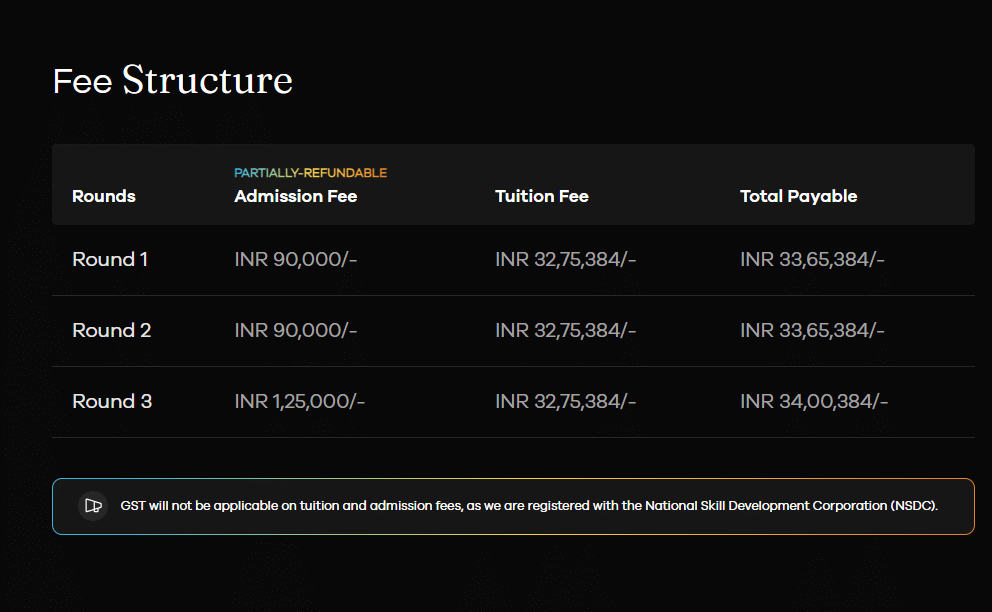Click the Fee Structure heading

[172, 80]
